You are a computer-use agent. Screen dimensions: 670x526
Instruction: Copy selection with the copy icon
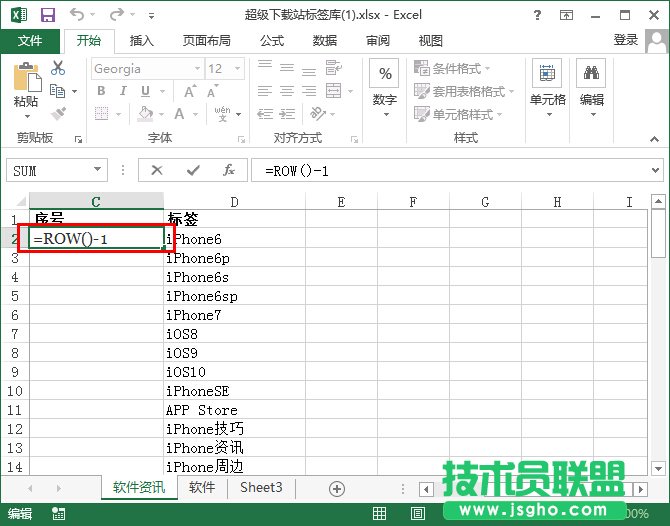click(58, 91)
